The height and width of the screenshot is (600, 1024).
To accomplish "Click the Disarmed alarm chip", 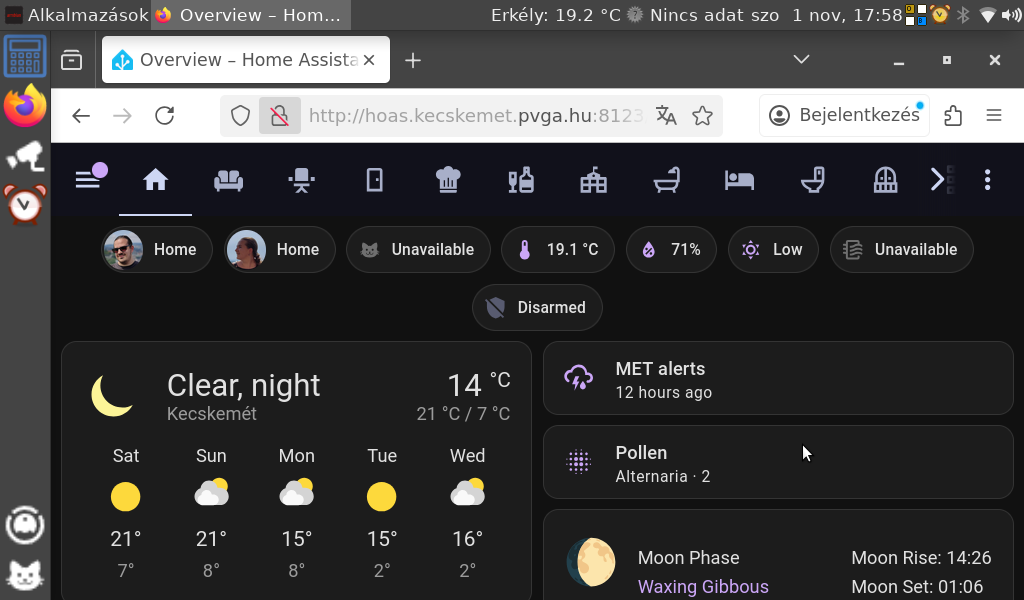I will (x=537, y=307).
